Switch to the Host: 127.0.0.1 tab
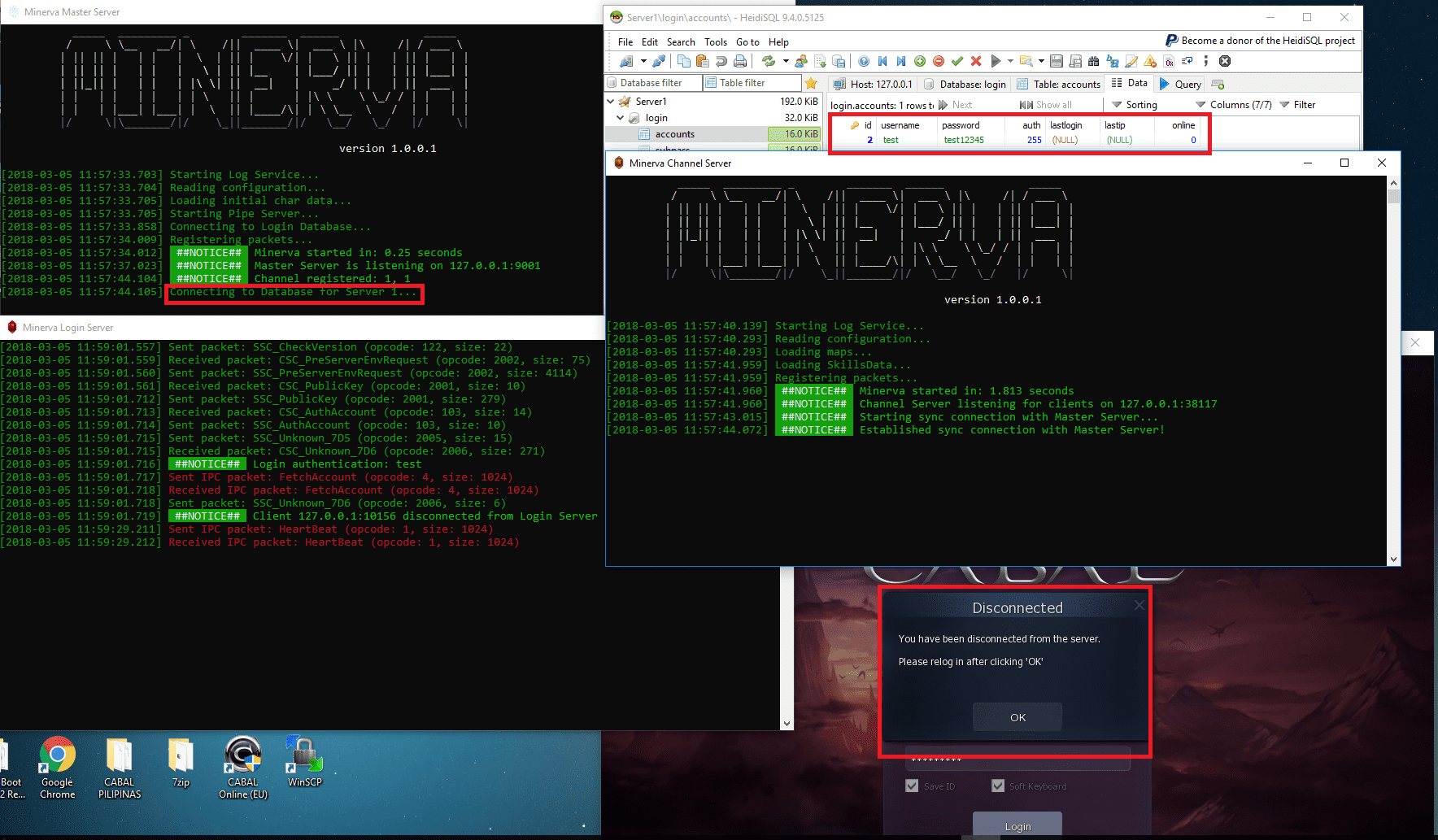 873,84
